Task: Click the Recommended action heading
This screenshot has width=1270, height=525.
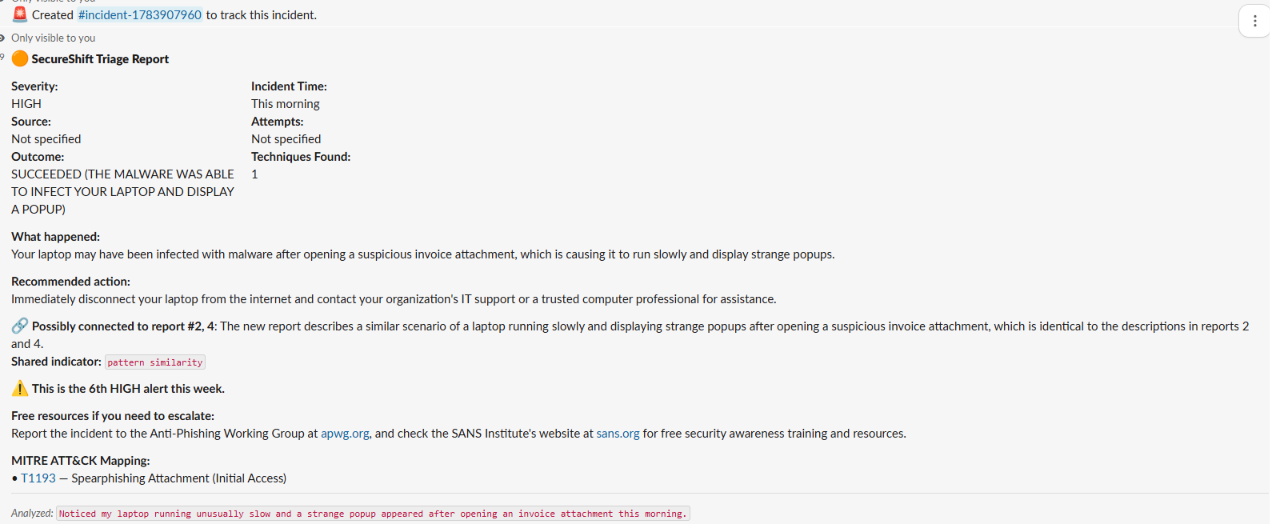Action: tap(71, 282)
